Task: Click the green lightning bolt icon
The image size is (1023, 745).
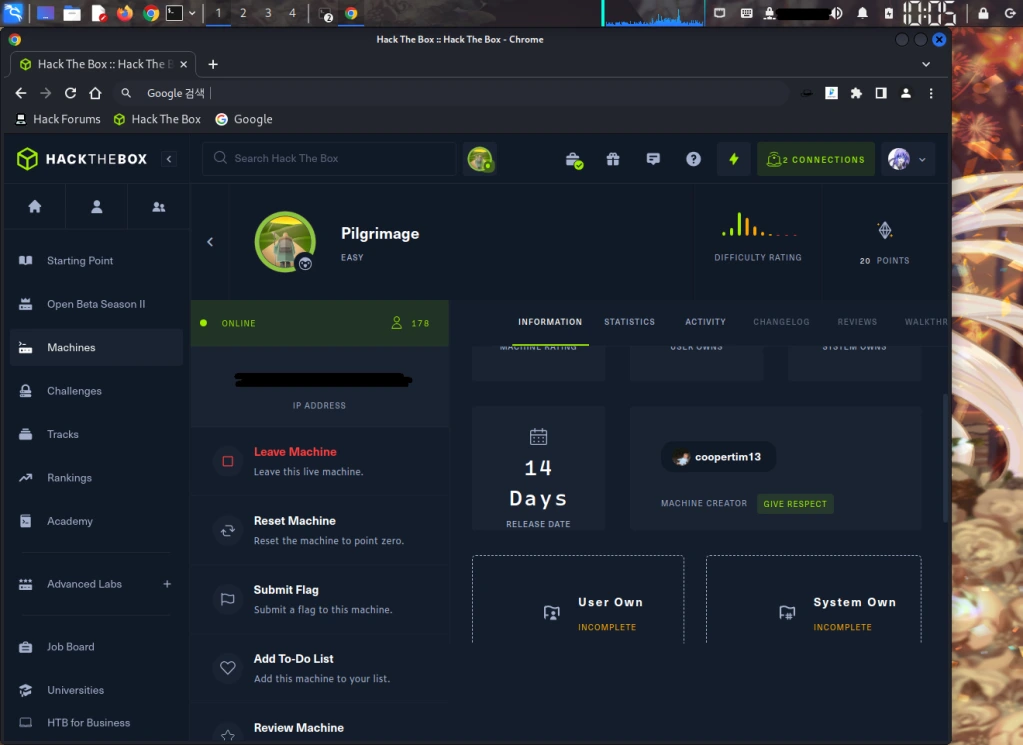Action: coord(734,159)
